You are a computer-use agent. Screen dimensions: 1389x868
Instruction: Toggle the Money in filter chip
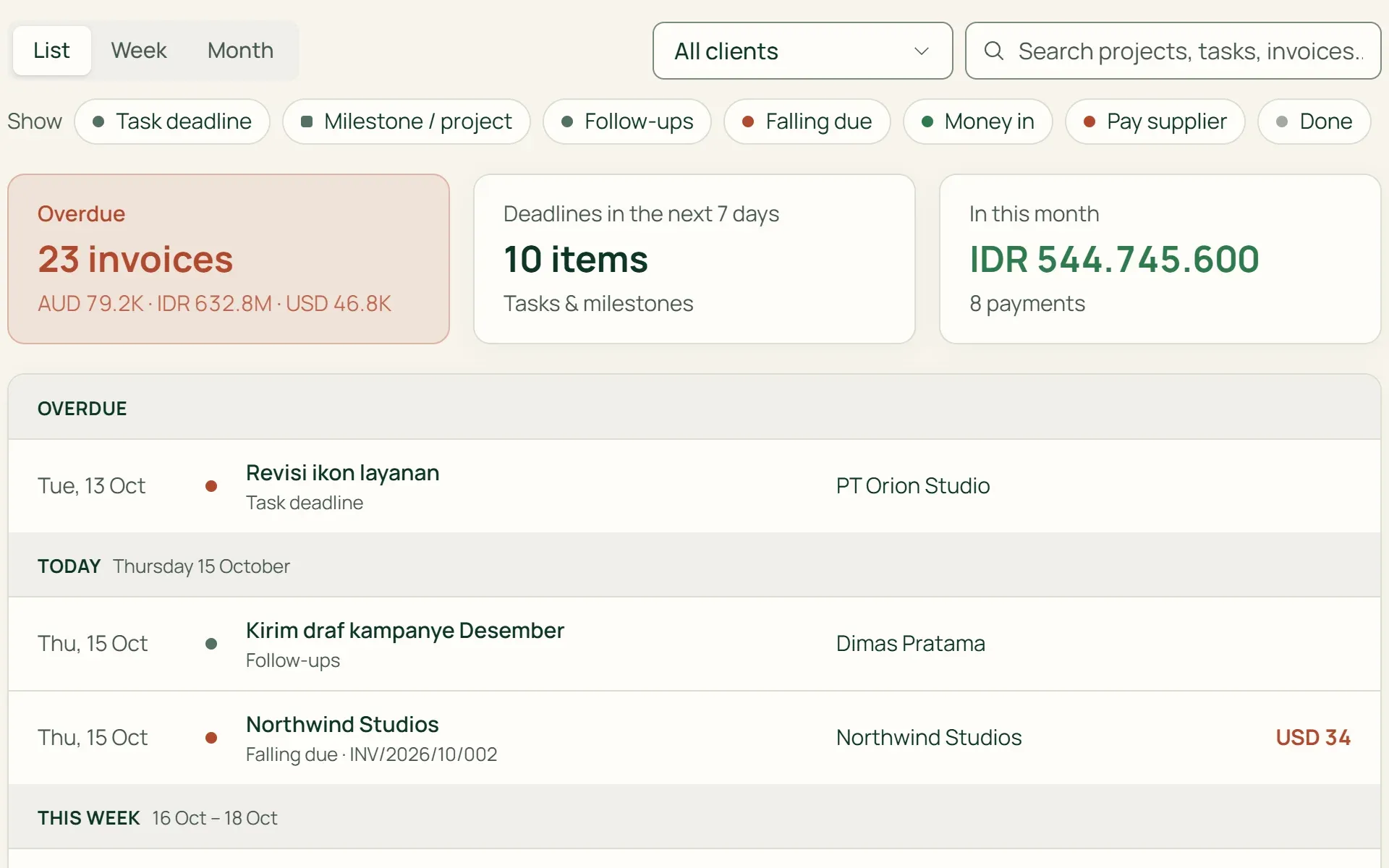(x=978, y=122)
